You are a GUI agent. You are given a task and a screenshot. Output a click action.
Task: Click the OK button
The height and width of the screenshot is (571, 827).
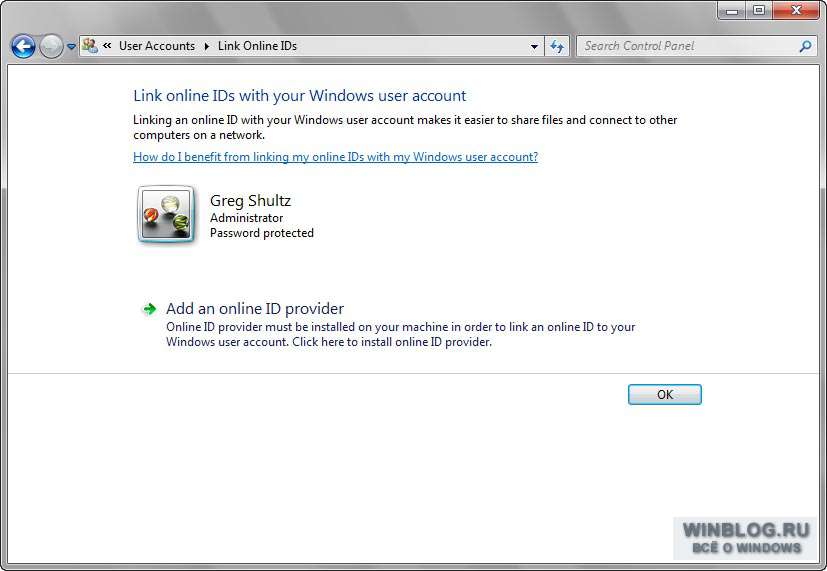(665, 394)
